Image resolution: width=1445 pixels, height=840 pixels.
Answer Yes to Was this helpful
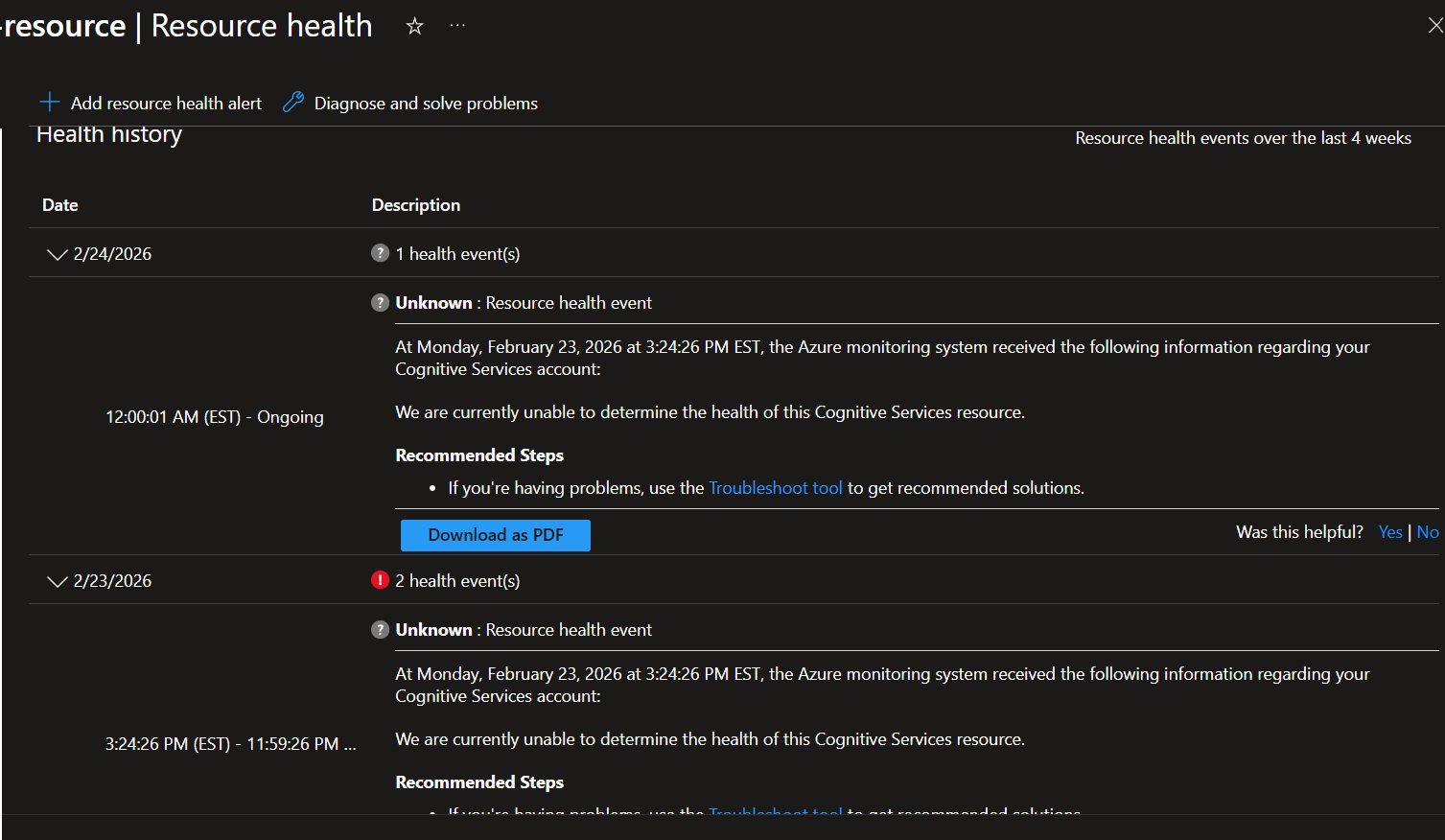pyautogui.click(x=1390, y=532)
